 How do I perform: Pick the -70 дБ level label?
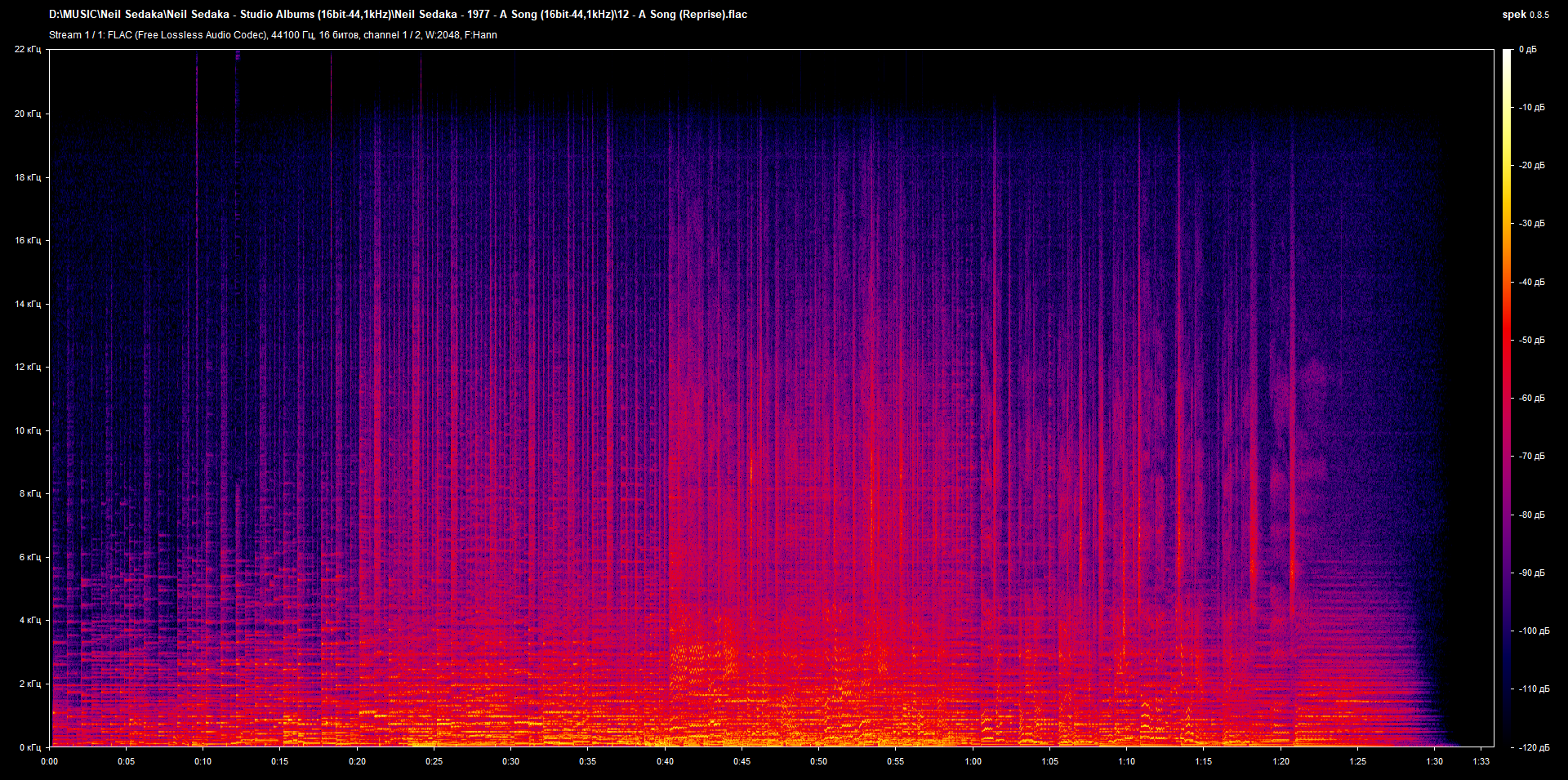(1530, 457)
